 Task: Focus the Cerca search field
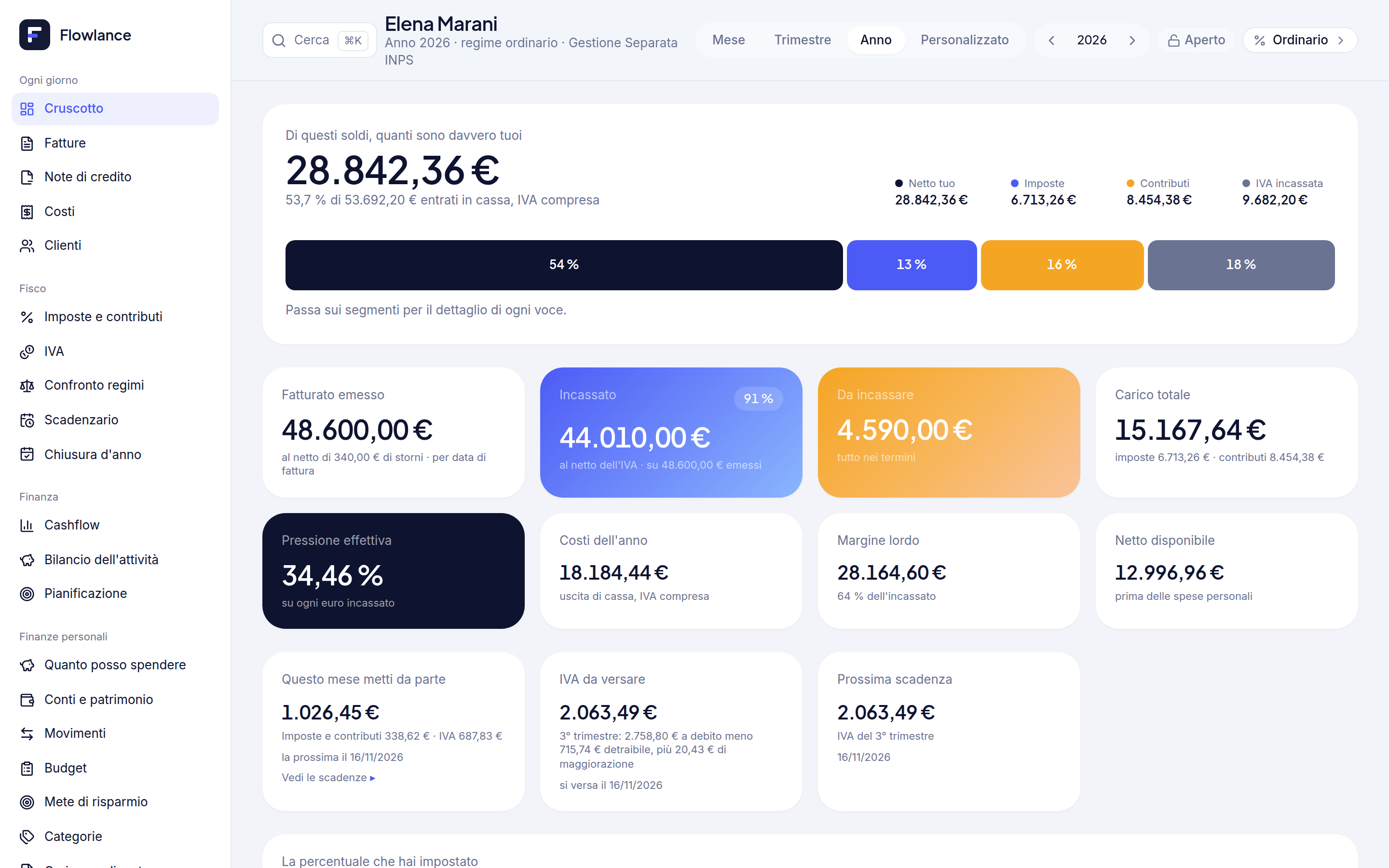pyautogui.click(x=320, y=40)
